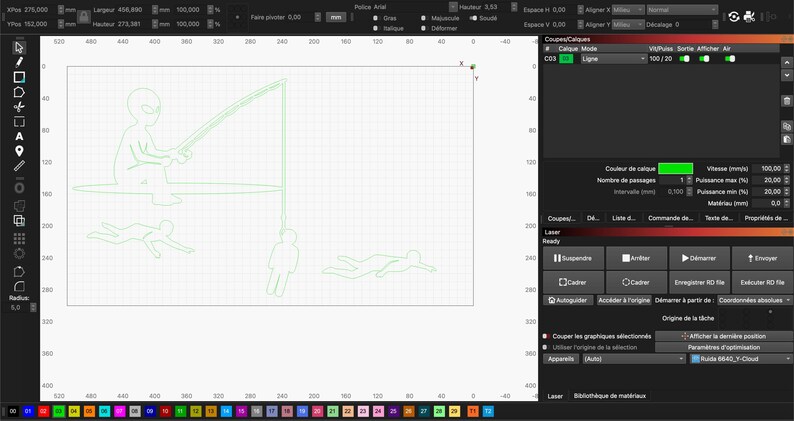Choose the Polygon drawing tool

(x=19, y=92)
